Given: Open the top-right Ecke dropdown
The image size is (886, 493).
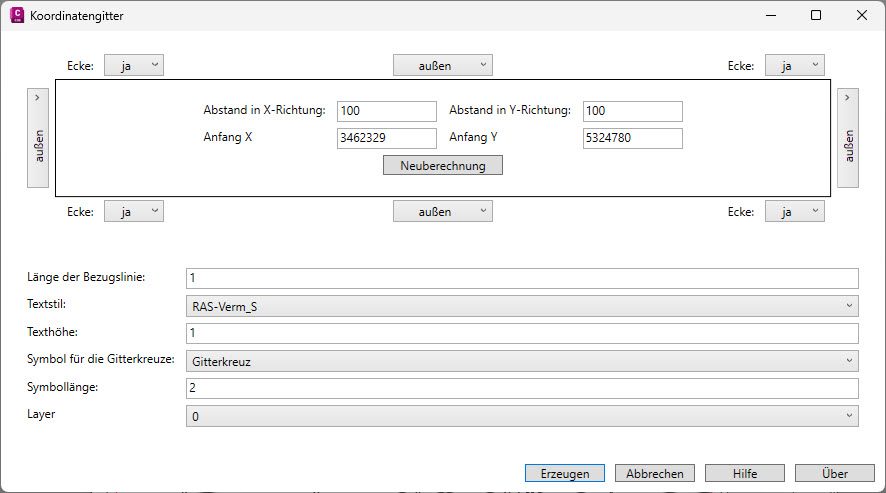Looking at the screenshot, I should pos(794,65).
